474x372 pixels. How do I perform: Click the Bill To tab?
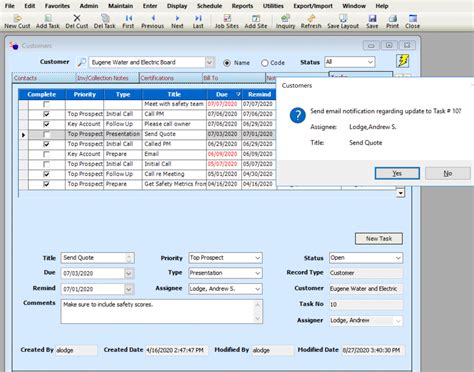pos(234,78)
